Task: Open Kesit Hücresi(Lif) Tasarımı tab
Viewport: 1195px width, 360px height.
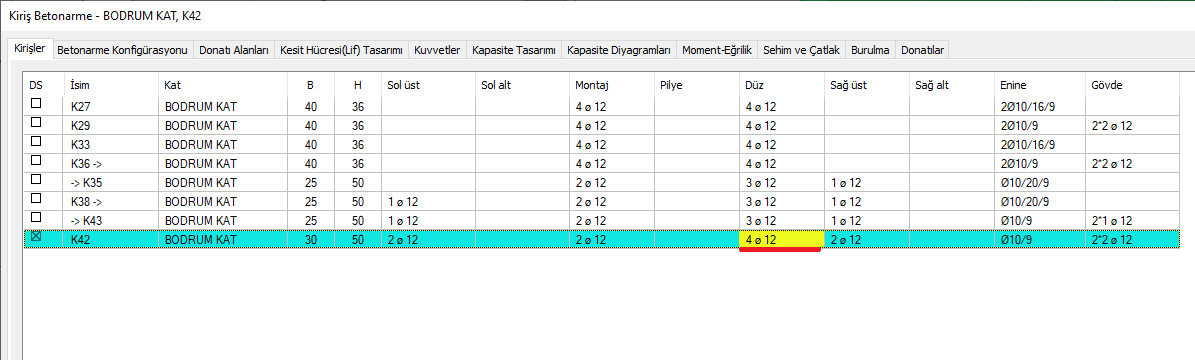Action: pos(341,50)
